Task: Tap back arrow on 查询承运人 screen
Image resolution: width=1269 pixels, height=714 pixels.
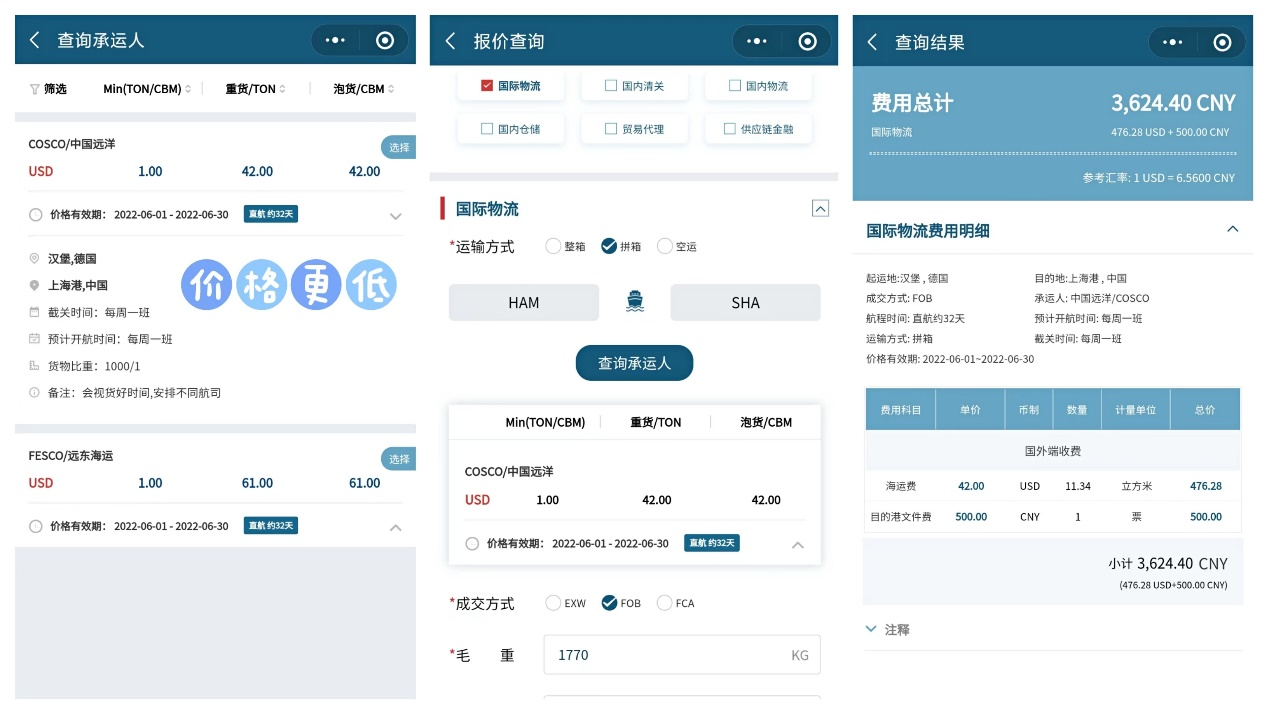Action: 35,40
